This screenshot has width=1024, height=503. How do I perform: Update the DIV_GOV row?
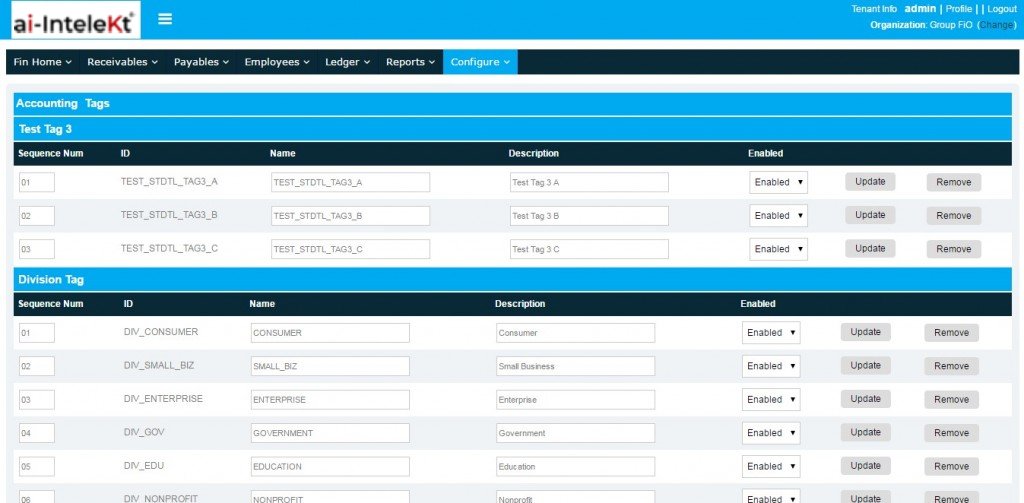865,432
